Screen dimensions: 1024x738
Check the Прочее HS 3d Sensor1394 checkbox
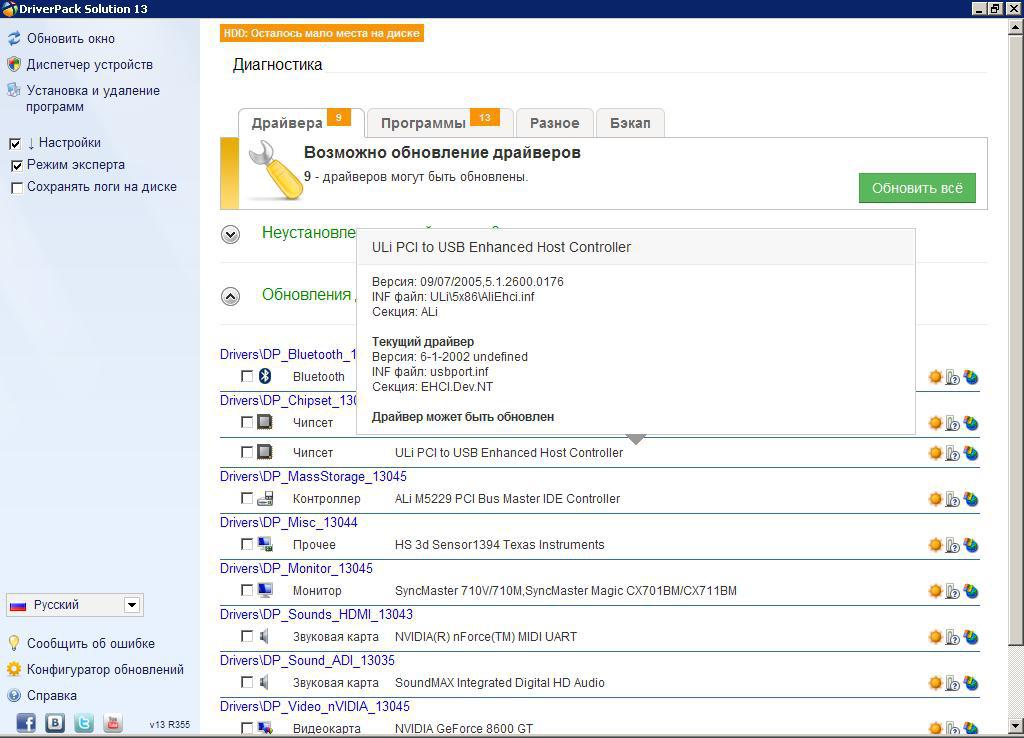(x=247, y=544)
